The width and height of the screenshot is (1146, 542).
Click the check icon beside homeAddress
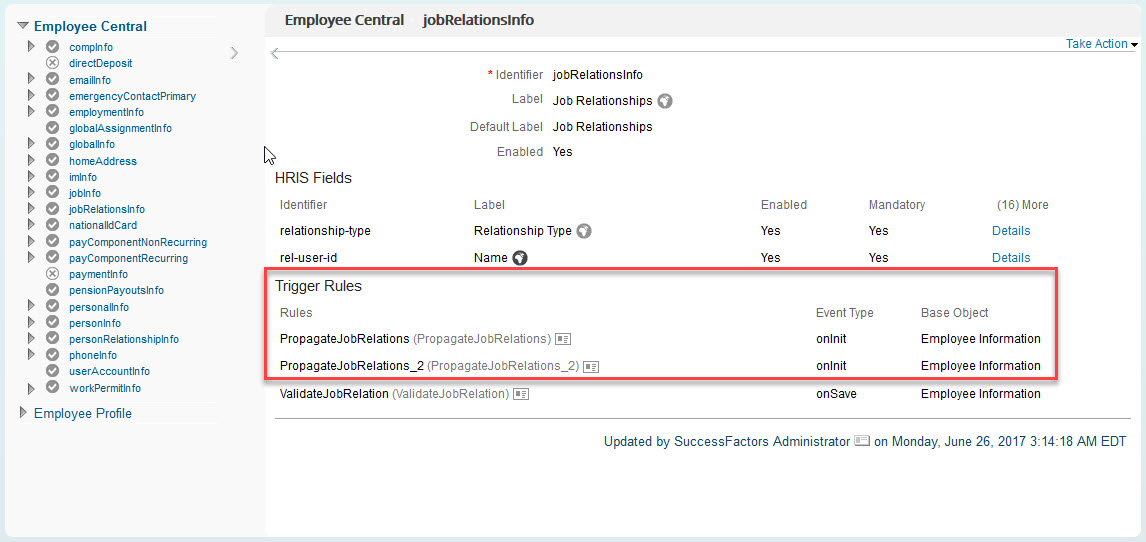click(x=53, y=161)
